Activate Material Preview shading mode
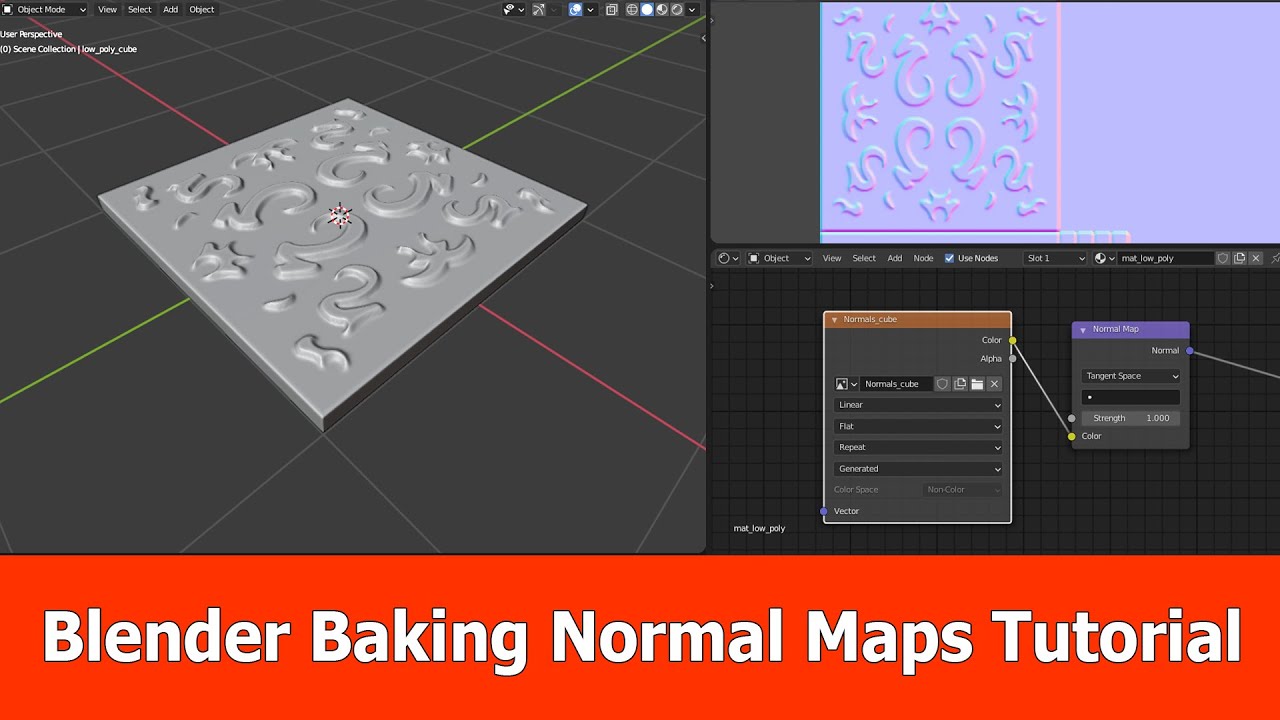Screen dimensions: 1280x720 click(x=660, y=9)
